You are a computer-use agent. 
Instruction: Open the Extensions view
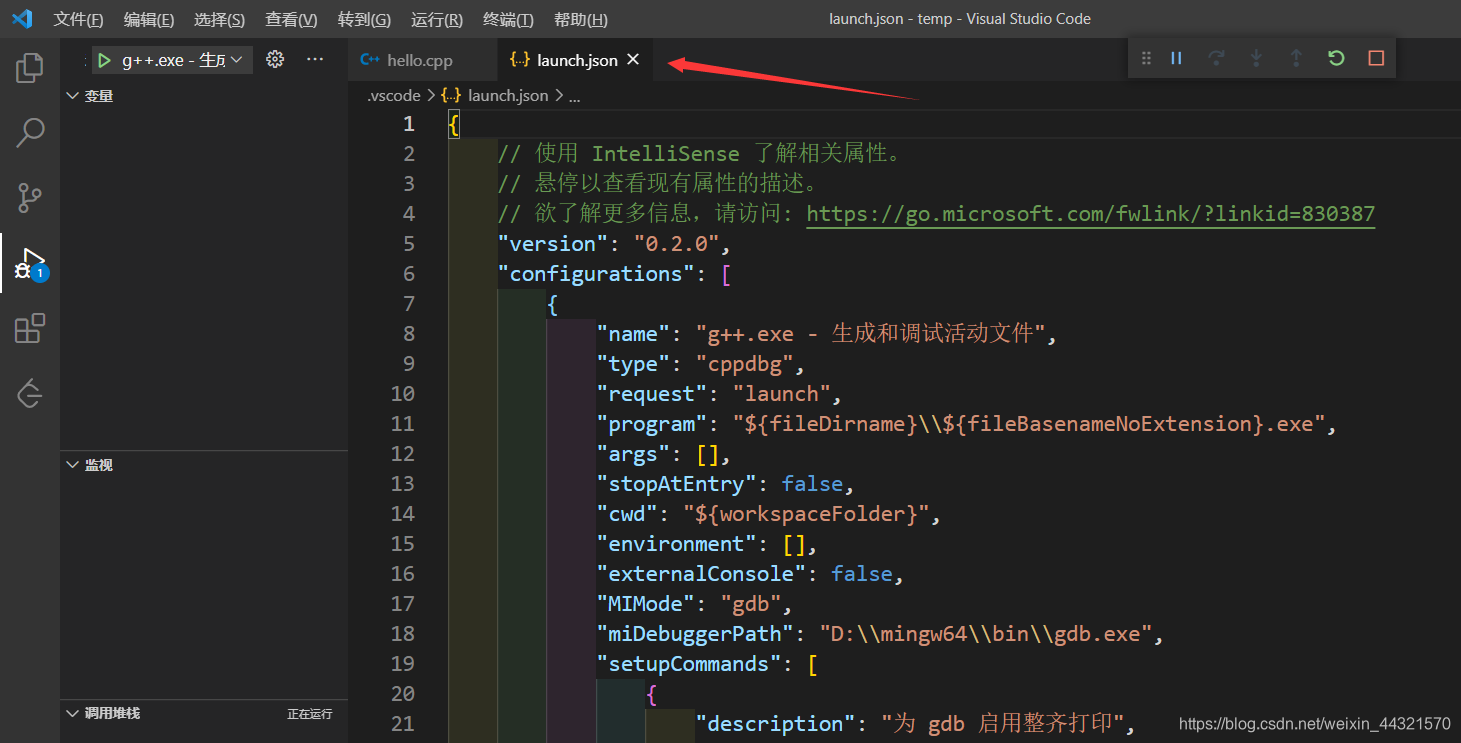(x=30, y=328)
